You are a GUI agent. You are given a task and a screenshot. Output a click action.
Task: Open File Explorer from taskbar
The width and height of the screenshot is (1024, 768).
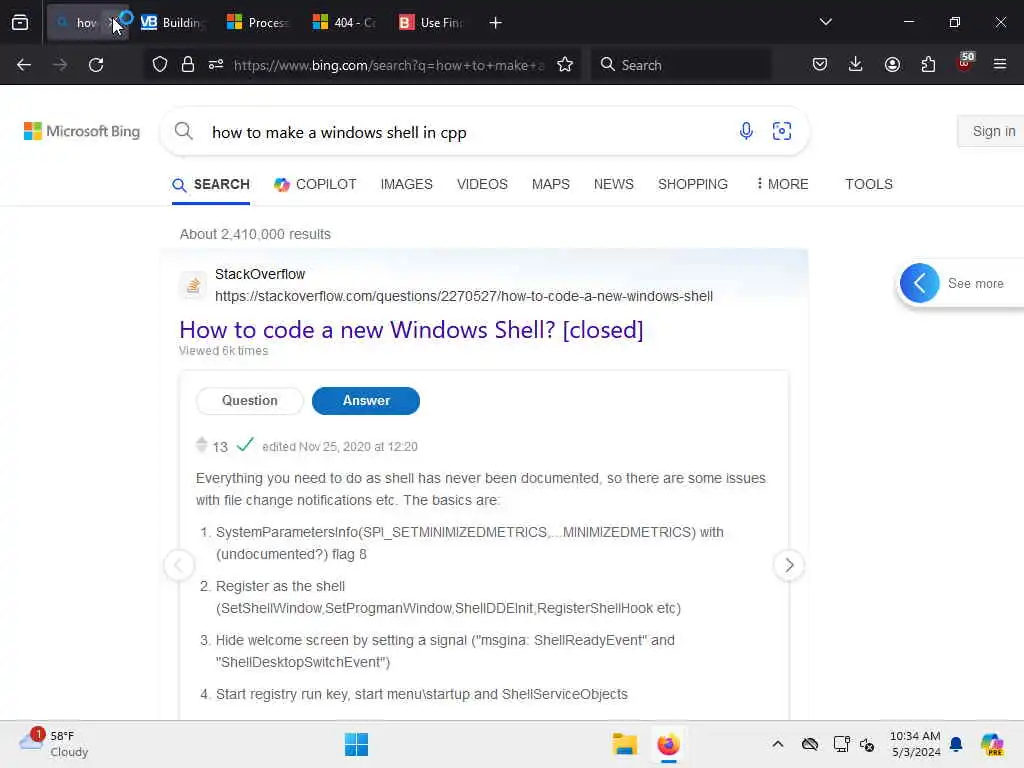tap(624, 744)
